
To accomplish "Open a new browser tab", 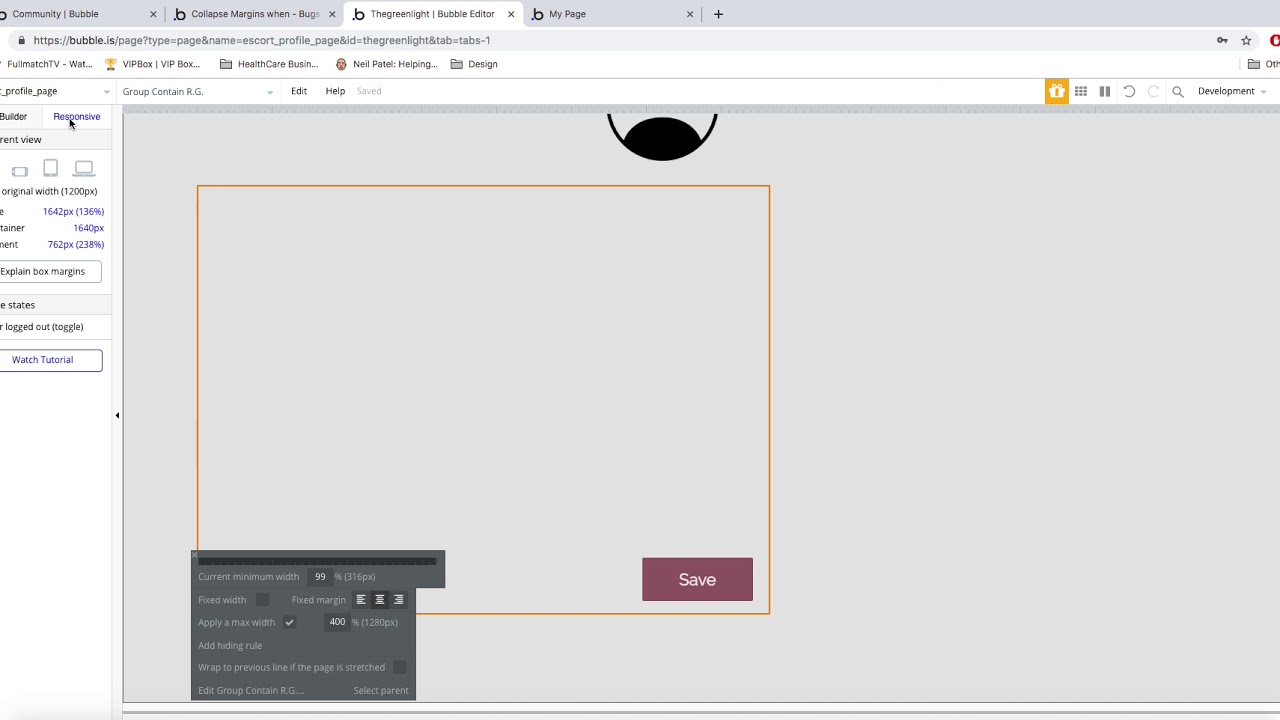I will [x=718, y=14].
